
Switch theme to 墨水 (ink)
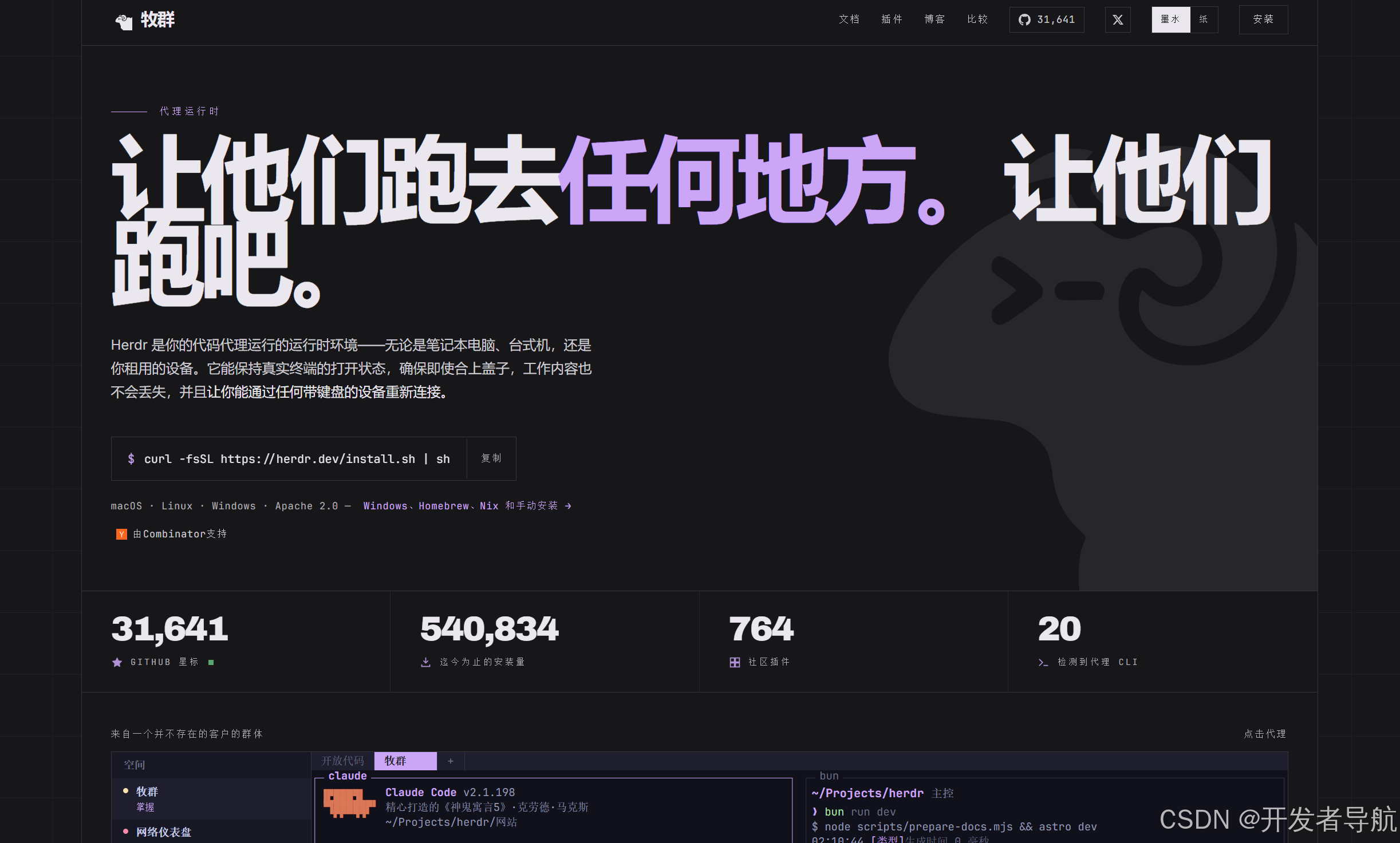[1170, 20]
